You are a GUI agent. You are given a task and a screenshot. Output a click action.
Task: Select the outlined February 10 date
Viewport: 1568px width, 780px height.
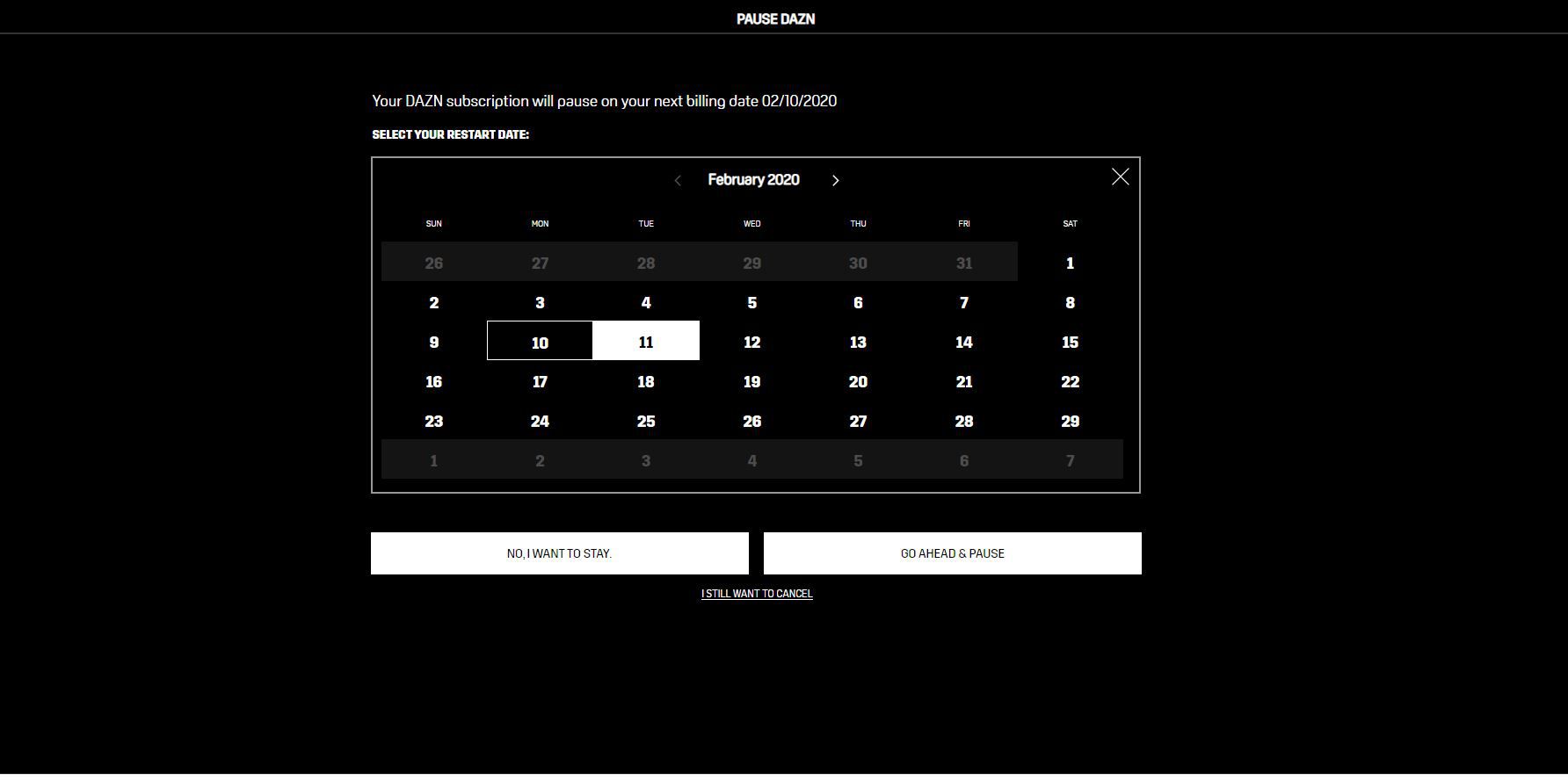pyautogui.click(x=540, y=341)
